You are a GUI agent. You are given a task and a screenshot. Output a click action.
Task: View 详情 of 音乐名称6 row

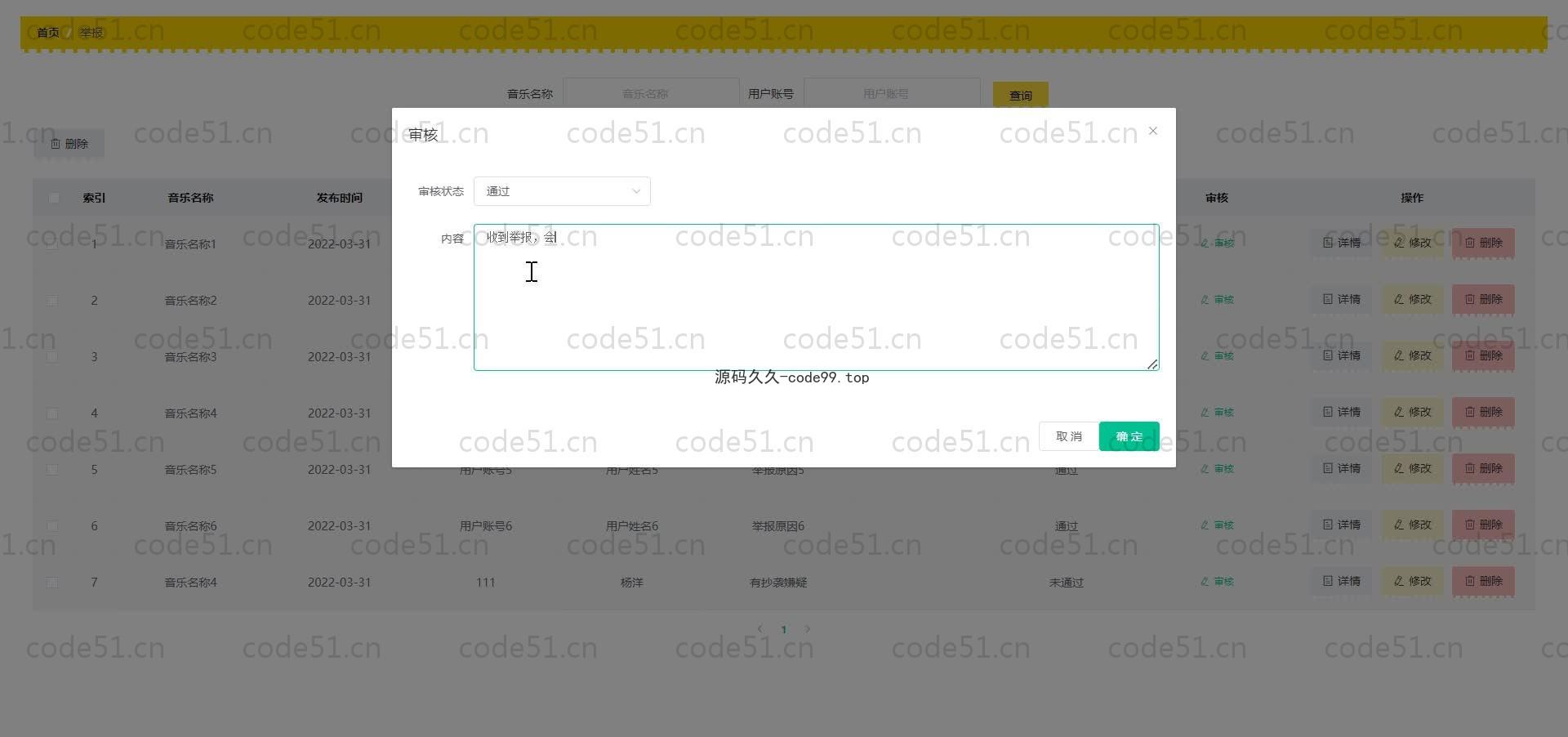point(1342,525)
